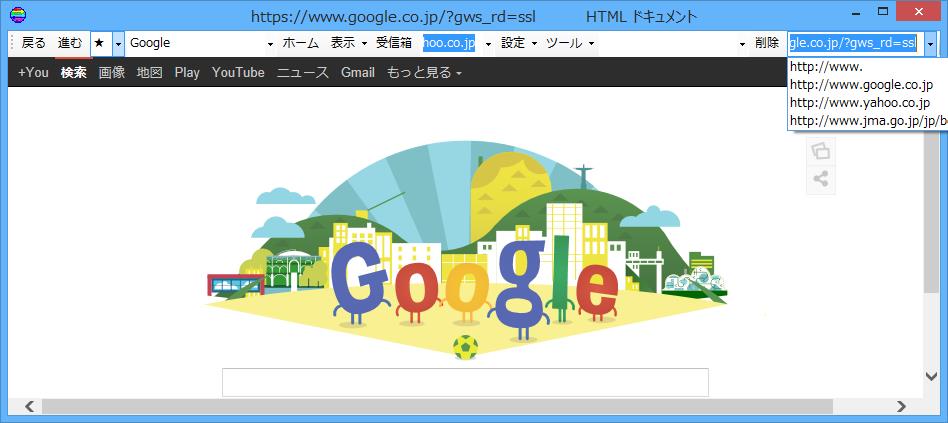Open the 設定 menu
The height and width of the screenshot is (423, 948).
click(519, 44)
